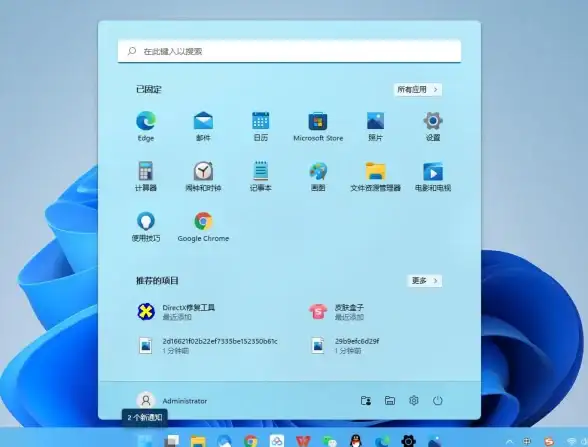The image size is (588, 447).
Task: Open the Settings gear in Start footer
Action: point(414,400)
